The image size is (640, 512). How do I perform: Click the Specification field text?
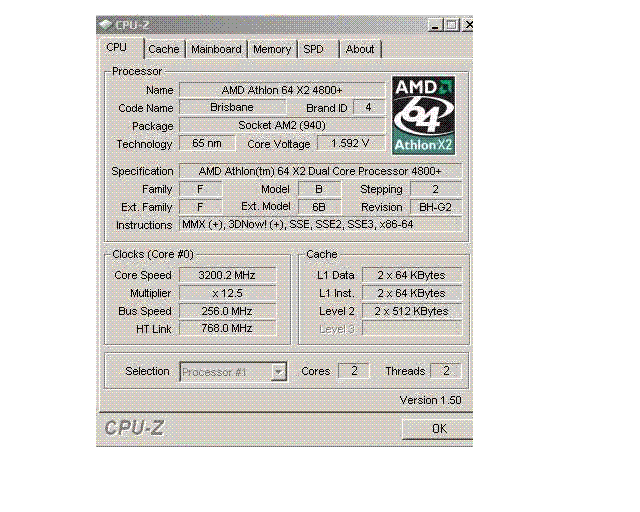[x=320, y=171]
